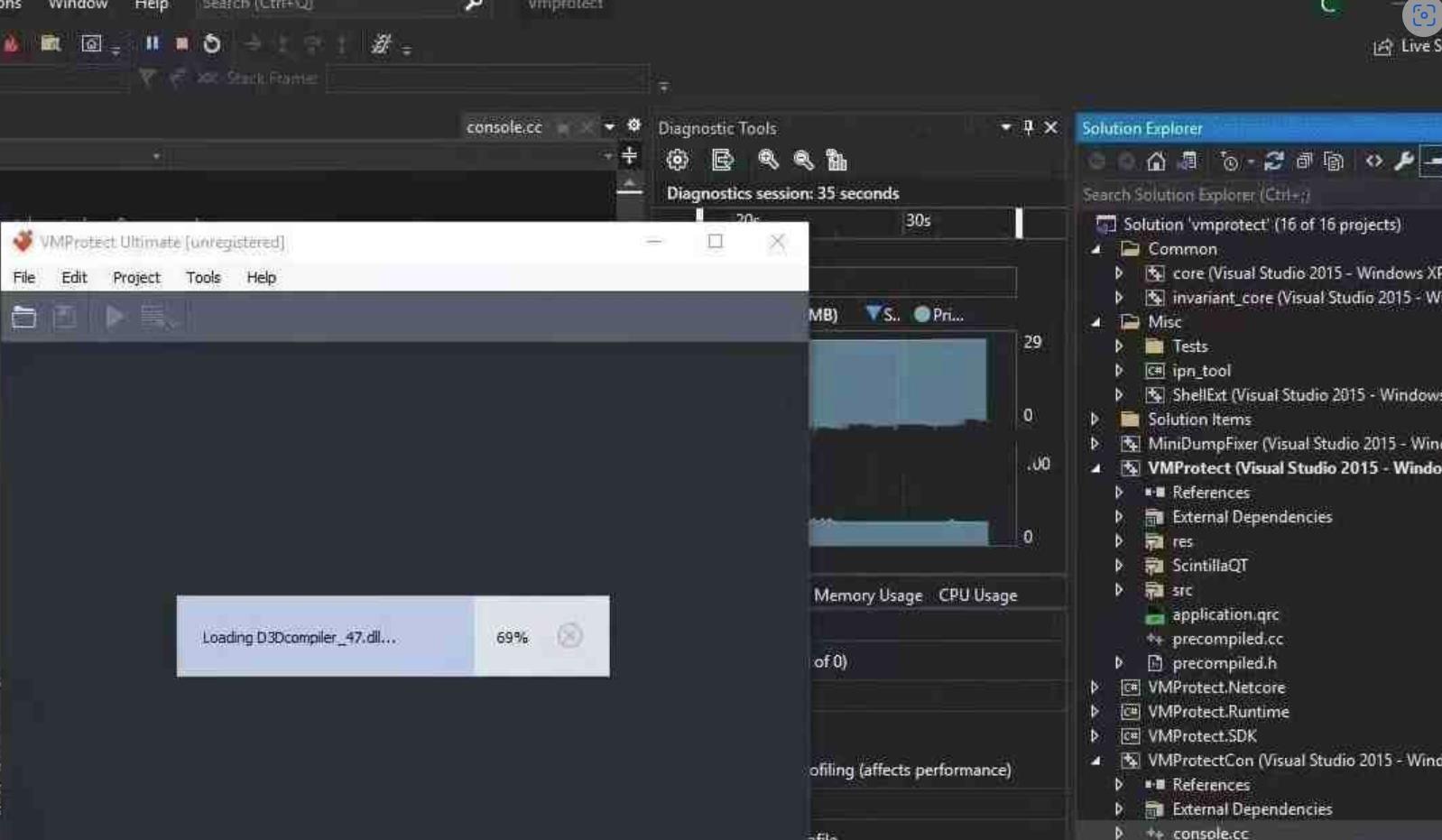Click Search Solution Explorer field
This screenshot has height=840, width=1442.
click(1260, 194)
